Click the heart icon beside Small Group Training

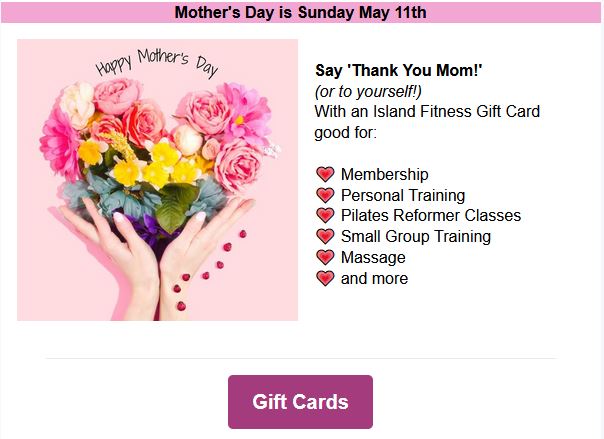325,236
